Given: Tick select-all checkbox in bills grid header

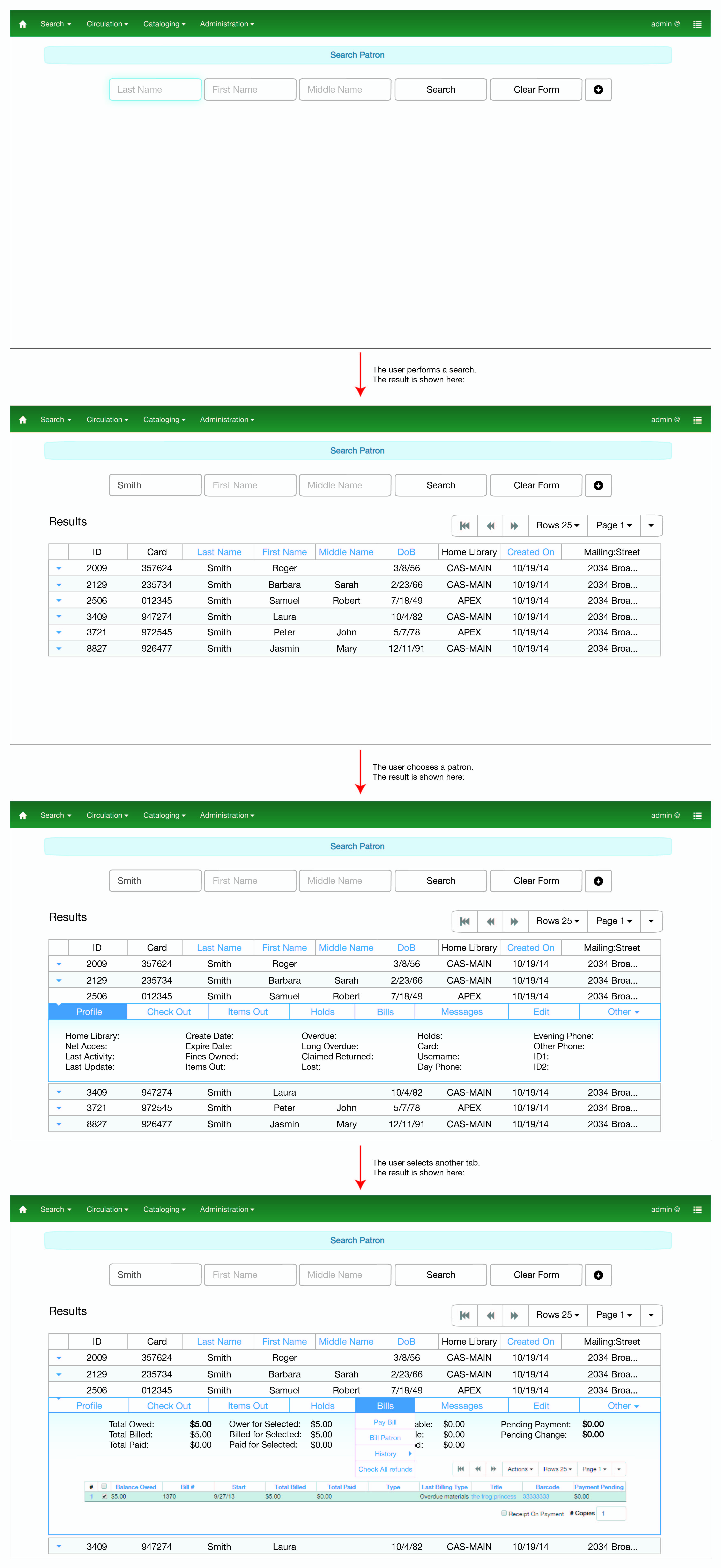Looking at the screenshot, I should pyautogui.click(x=104, y=1486).
